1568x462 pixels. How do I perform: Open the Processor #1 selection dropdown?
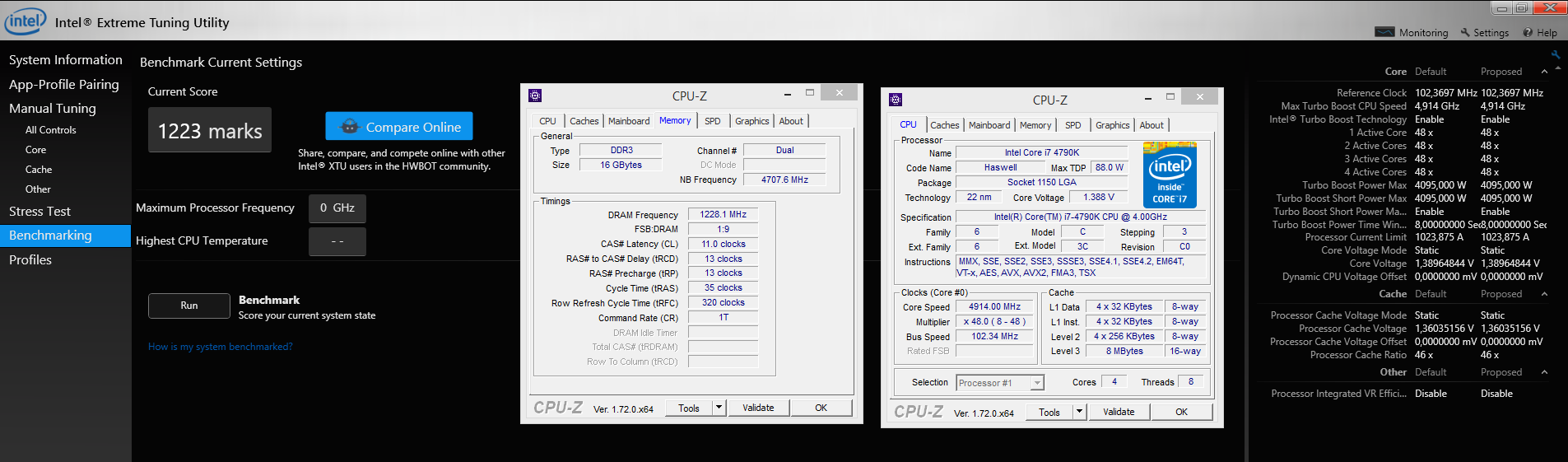[x=1037, y=383]
